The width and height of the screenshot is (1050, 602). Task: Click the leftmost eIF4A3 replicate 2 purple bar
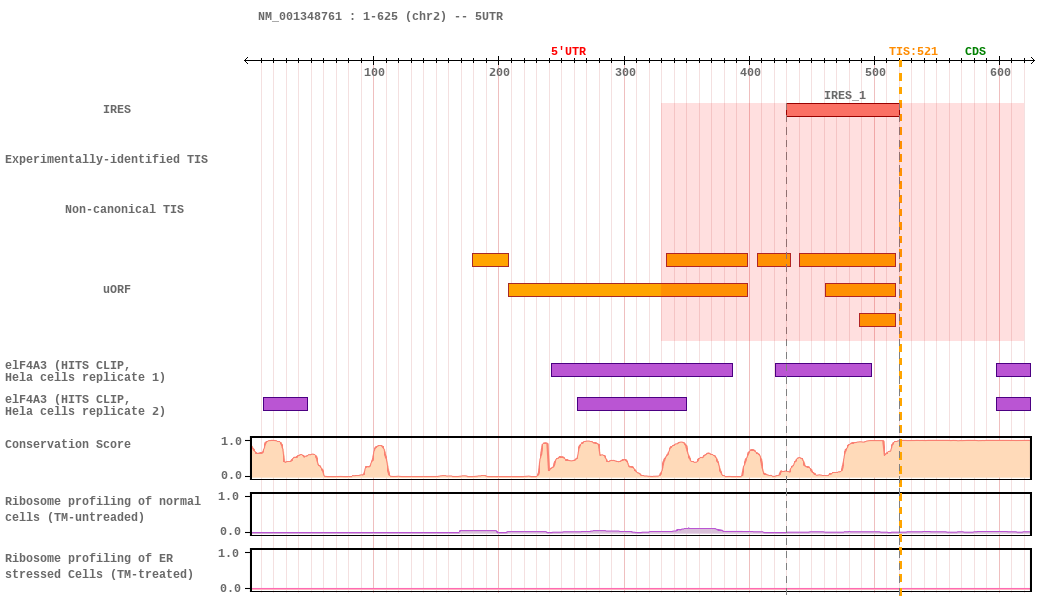coord(285,404)
